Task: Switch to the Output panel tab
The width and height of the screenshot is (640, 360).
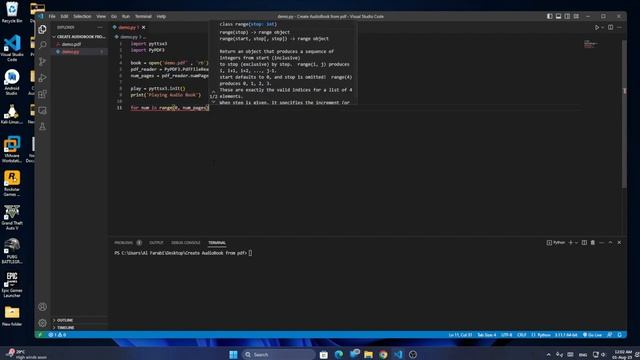Action: 156,243
